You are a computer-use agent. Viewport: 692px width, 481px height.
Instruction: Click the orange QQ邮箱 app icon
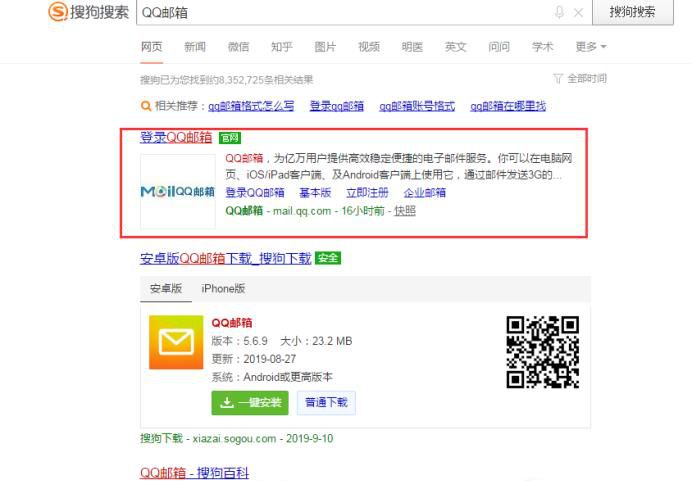click(176, 342)
